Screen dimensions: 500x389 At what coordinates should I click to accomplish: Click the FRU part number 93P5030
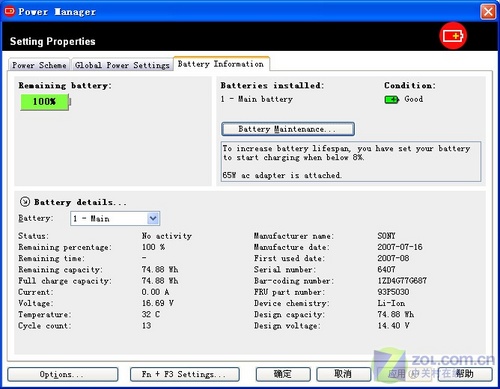[x=393, y=292]
